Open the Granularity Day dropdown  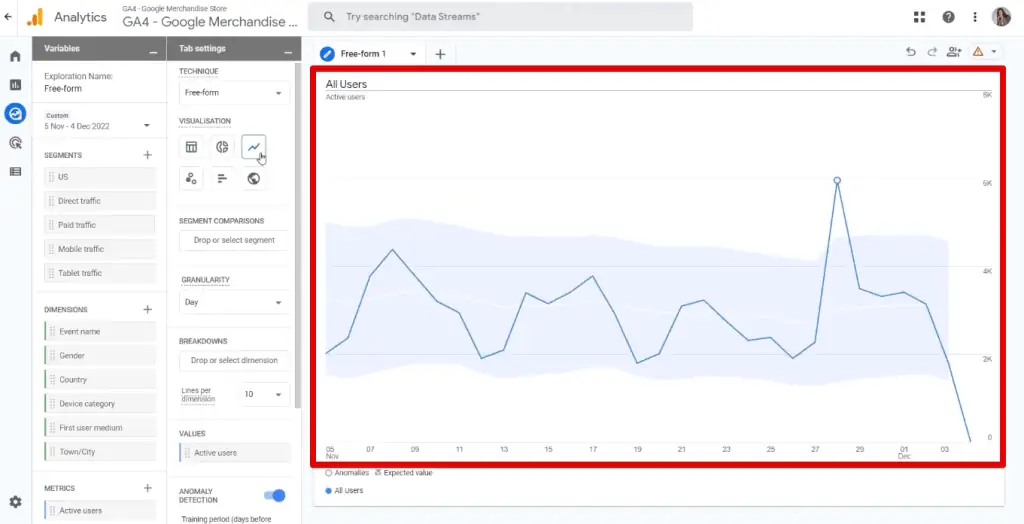point(234,303)
